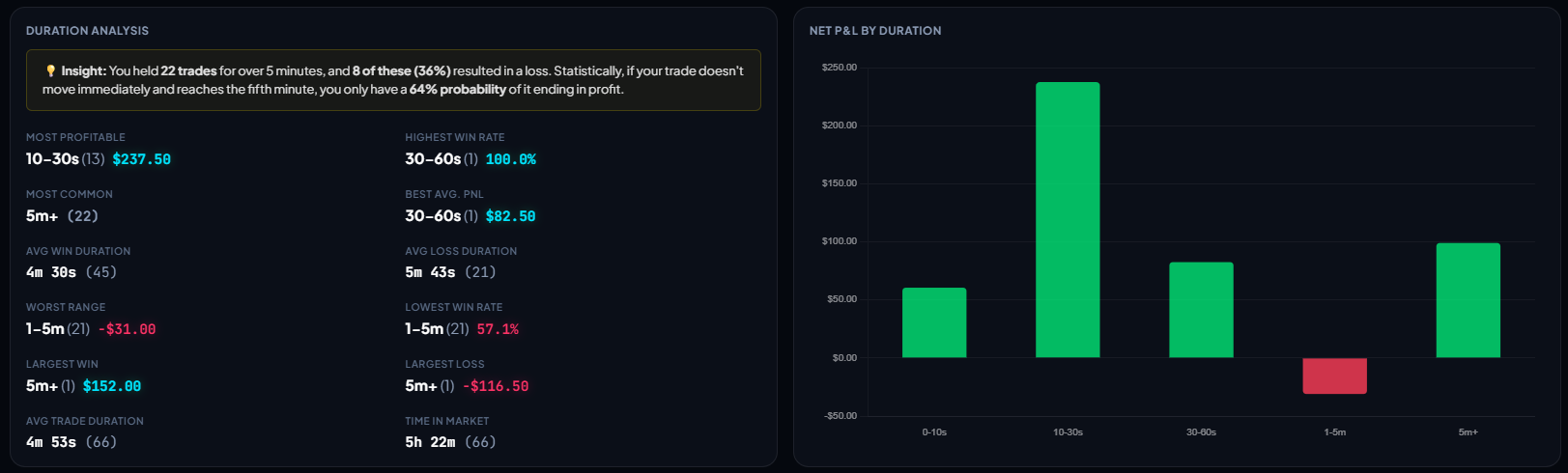This screenshot has width=1568, height=473.
Task: Click the Worst Range label
Action: 66,307
